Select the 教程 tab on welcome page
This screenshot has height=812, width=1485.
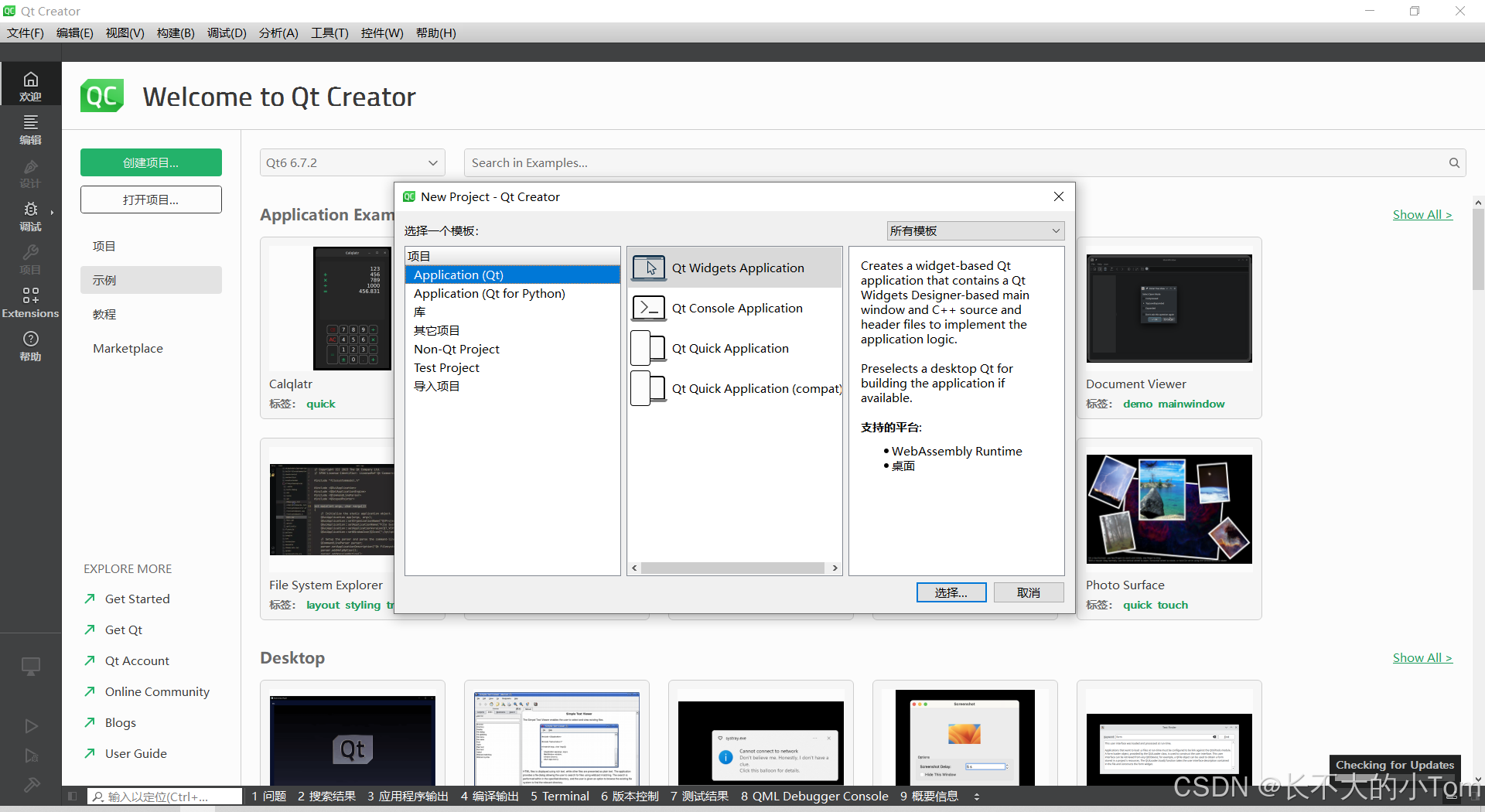click(x=151, y=314)
